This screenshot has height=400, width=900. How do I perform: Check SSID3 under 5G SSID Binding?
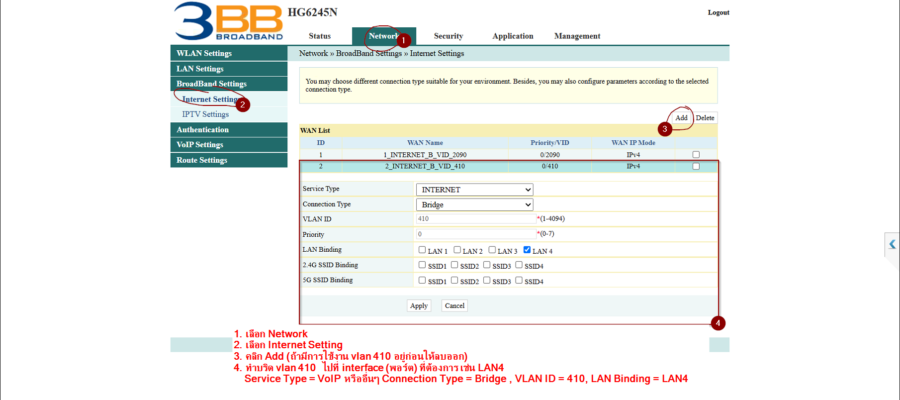tap(486, 281)
